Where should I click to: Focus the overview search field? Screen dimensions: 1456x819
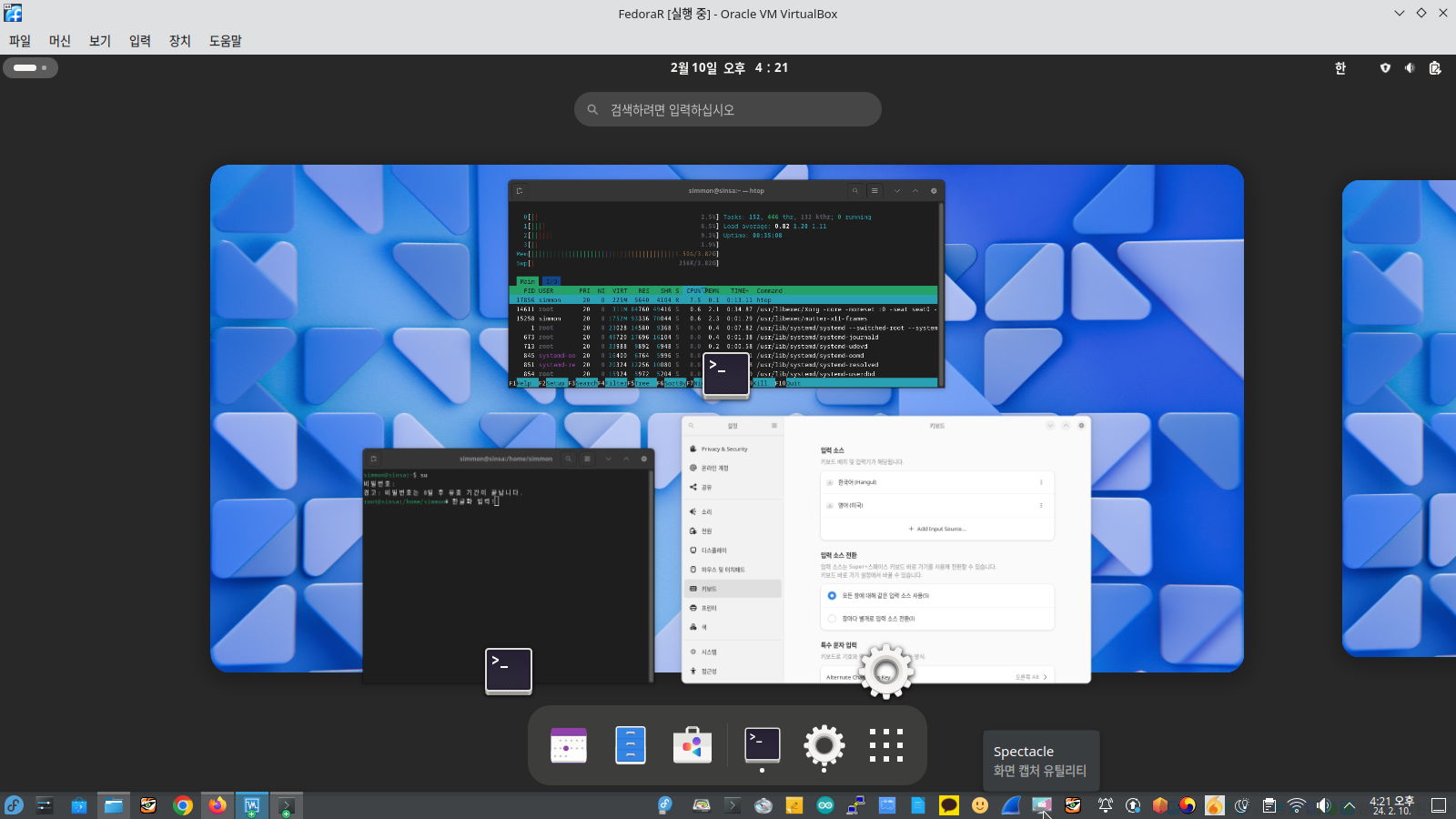(x=728, y=109)
